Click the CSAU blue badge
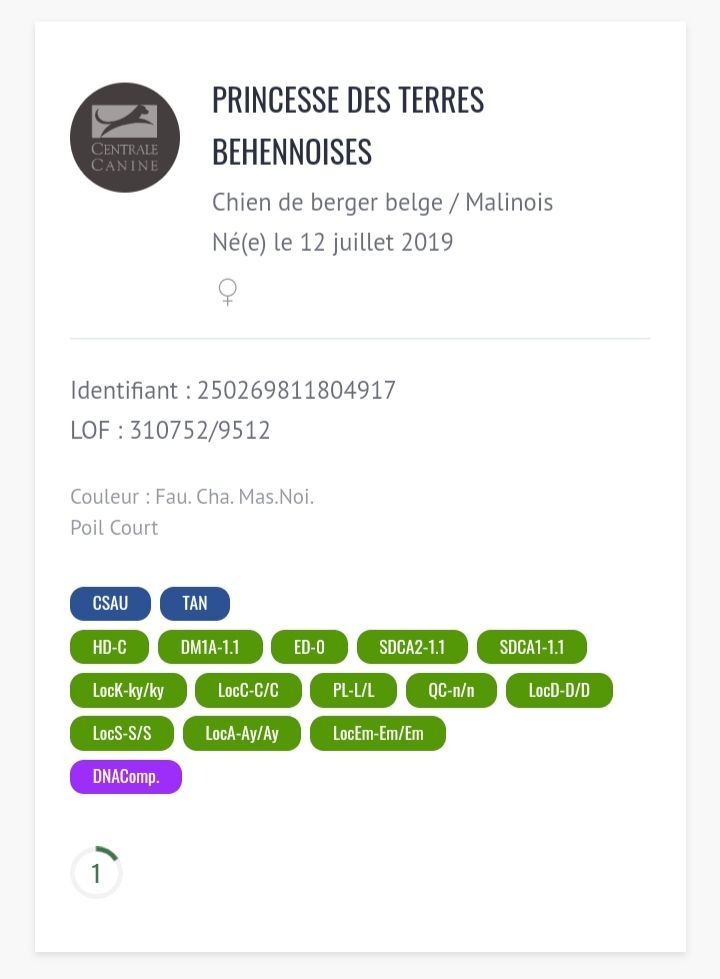The width and height of the screenshot is (720, 979). (x=110, y=604)
